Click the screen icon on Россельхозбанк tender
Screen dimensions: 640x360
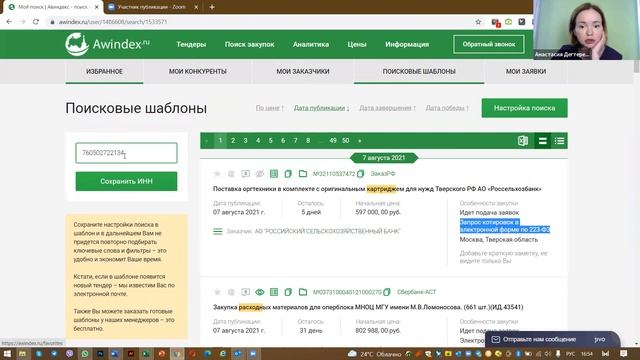pyautogui.click(x=245, y=174)
